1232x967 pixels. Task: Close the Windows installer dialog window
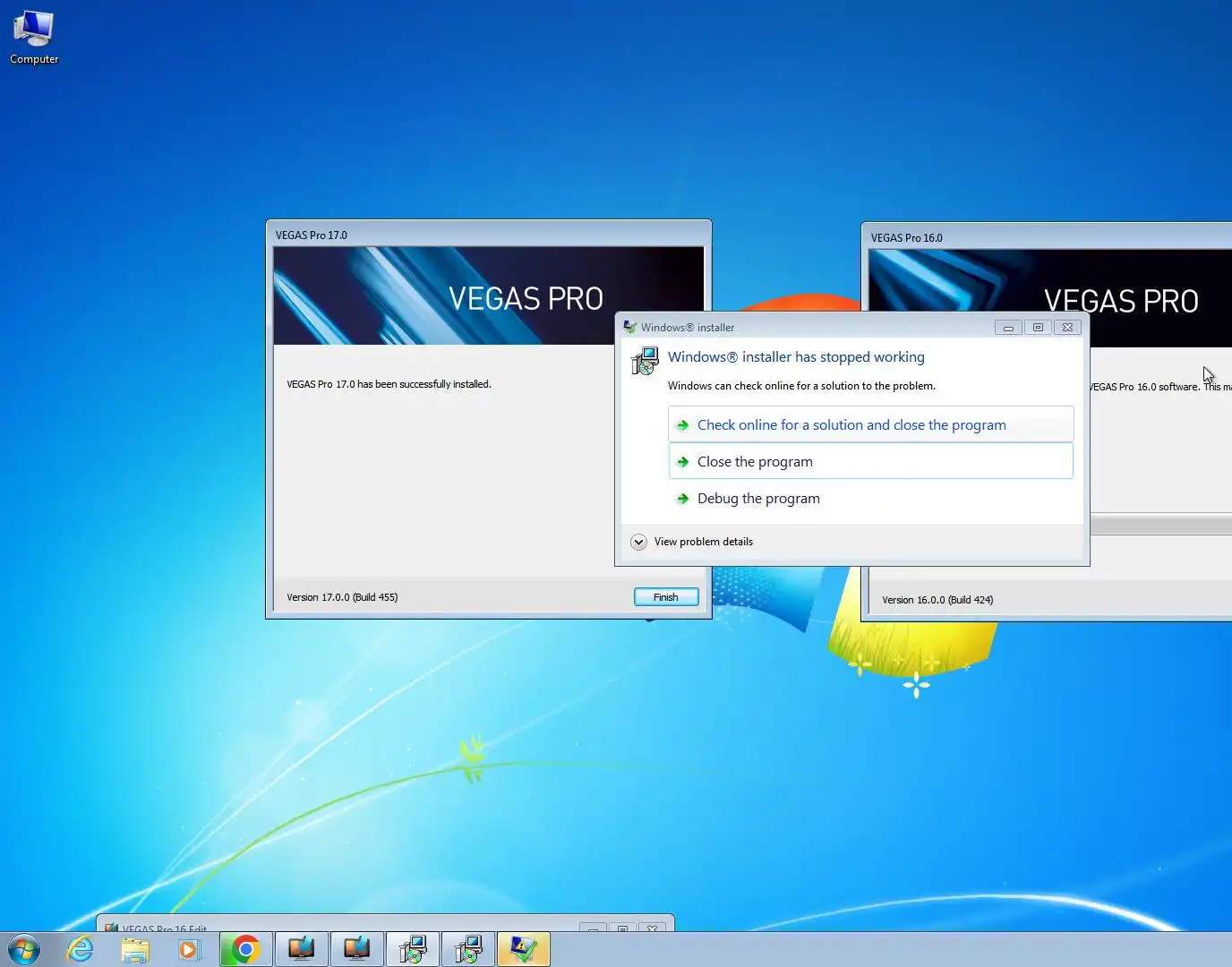tap(1067, 328)
